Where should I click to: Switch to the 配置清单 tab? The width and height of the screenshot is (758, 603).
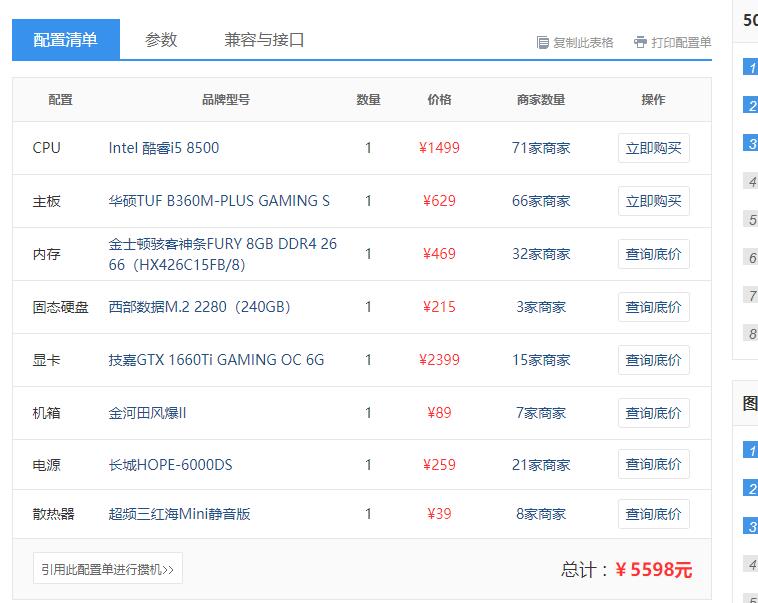(x=66, y=40)
